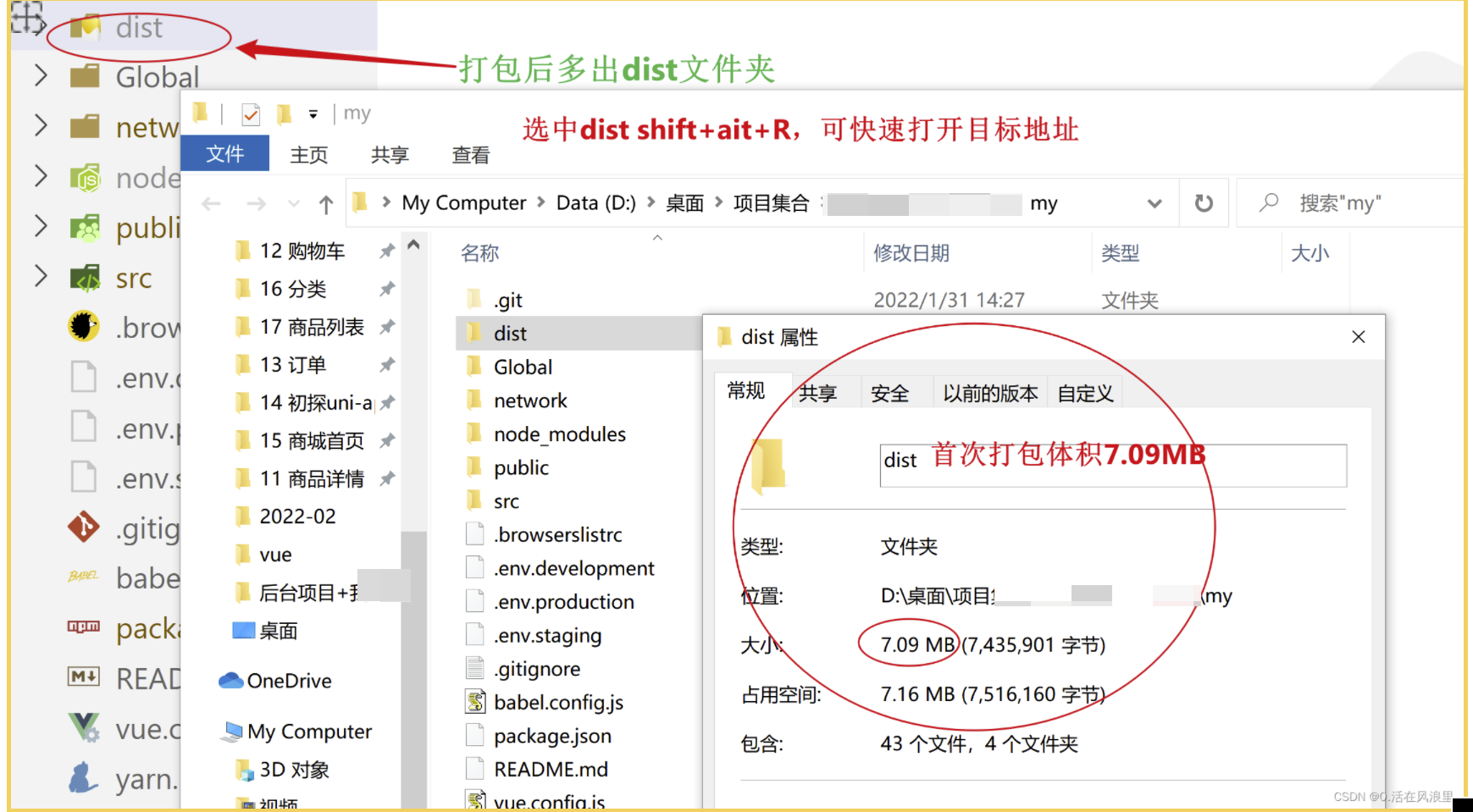
Task: Click My Computer in address breadcrumb
Action: pos(464,203)
